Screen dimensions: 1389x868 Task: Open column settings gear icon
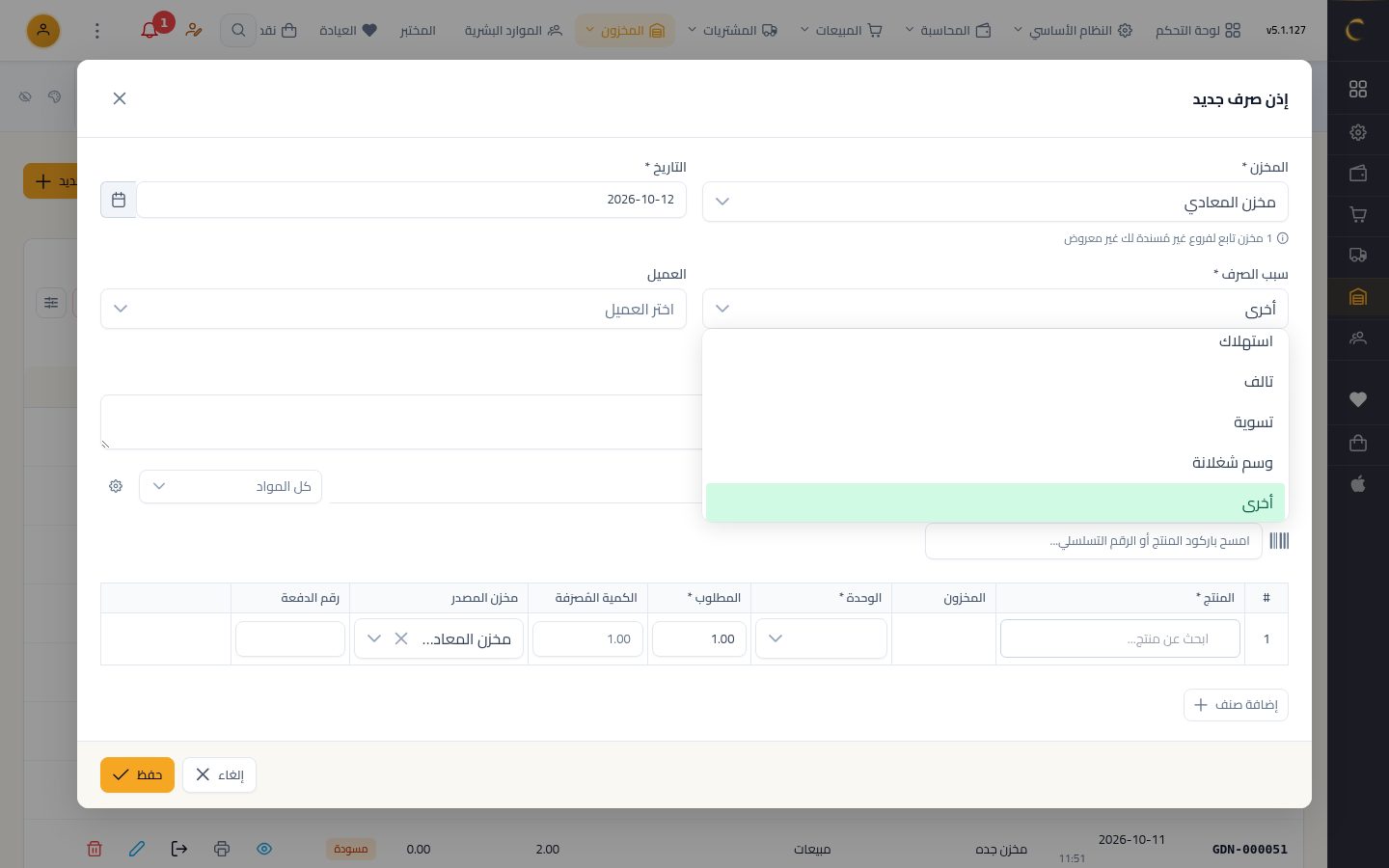pos(116,486)
